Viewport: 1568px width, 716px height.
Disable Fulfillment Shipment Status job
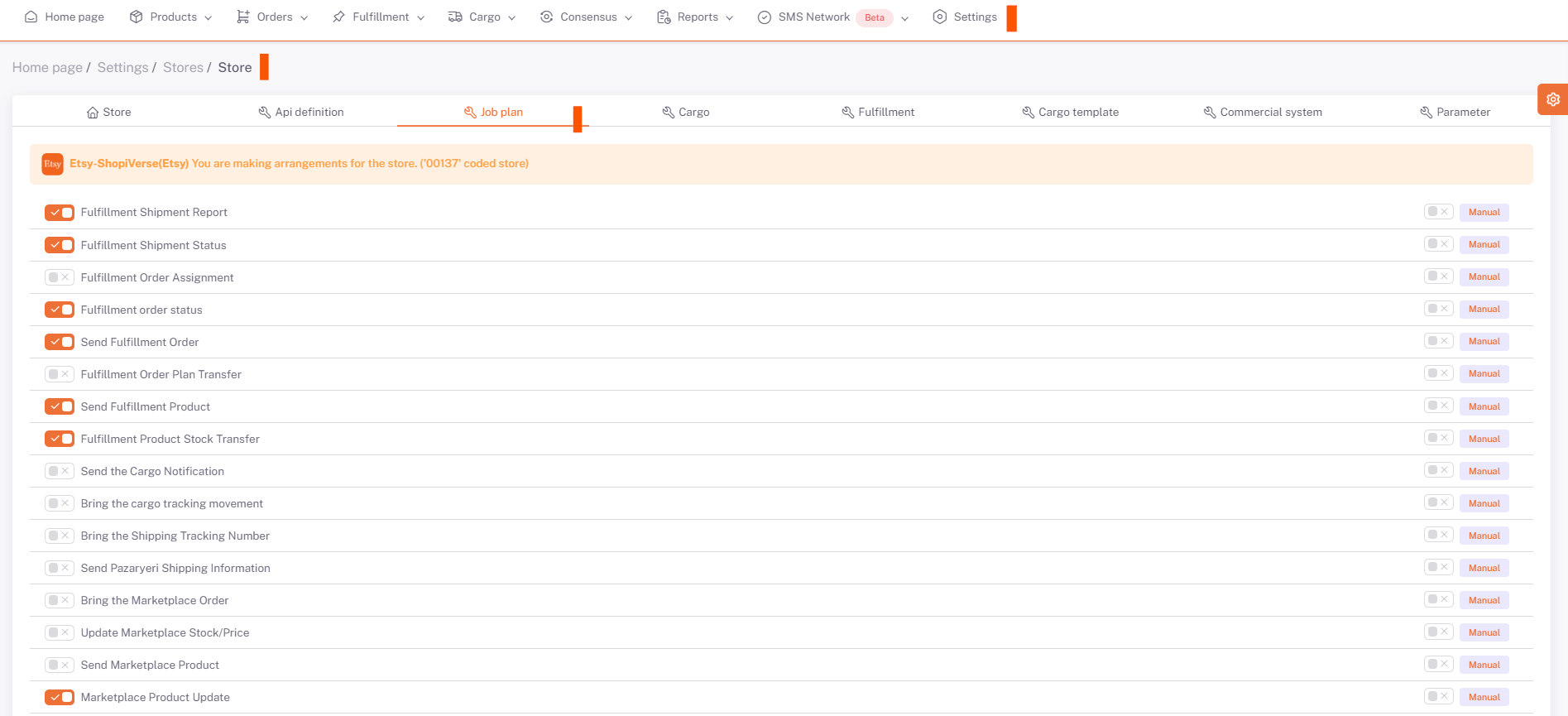tap(60, 245)
